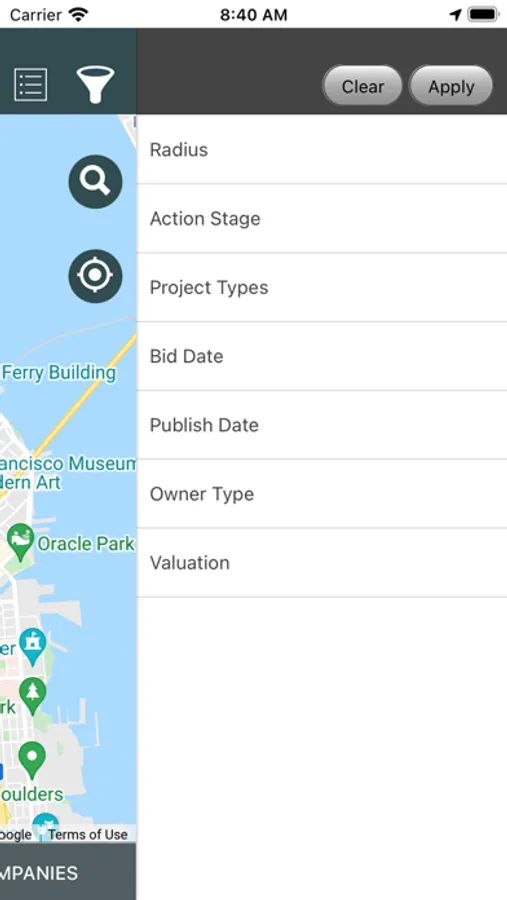Open the Bid Date filter option
Image resolution: width=507 pixels, height=900 pixels.
(x=322, y=356)
